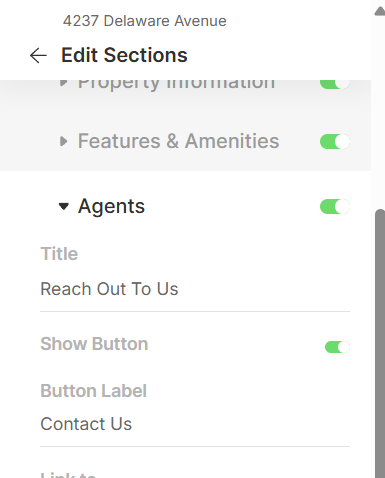Click the Title field containing Reach Out To Us
The height and width of the screenshot is (478, 385).
pyautogui.click(x=195, y=289)
